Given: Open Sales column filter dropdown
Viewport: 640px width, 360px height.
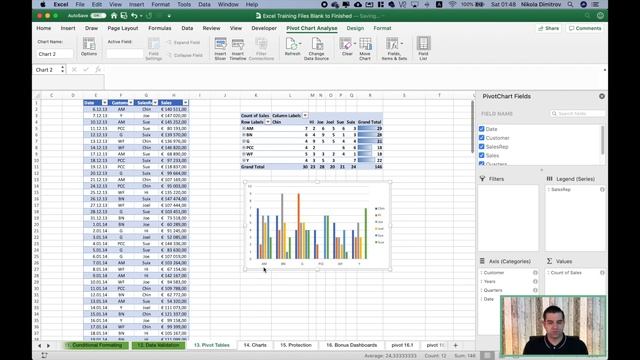Looking at the screenshot, I should [186, 103].
